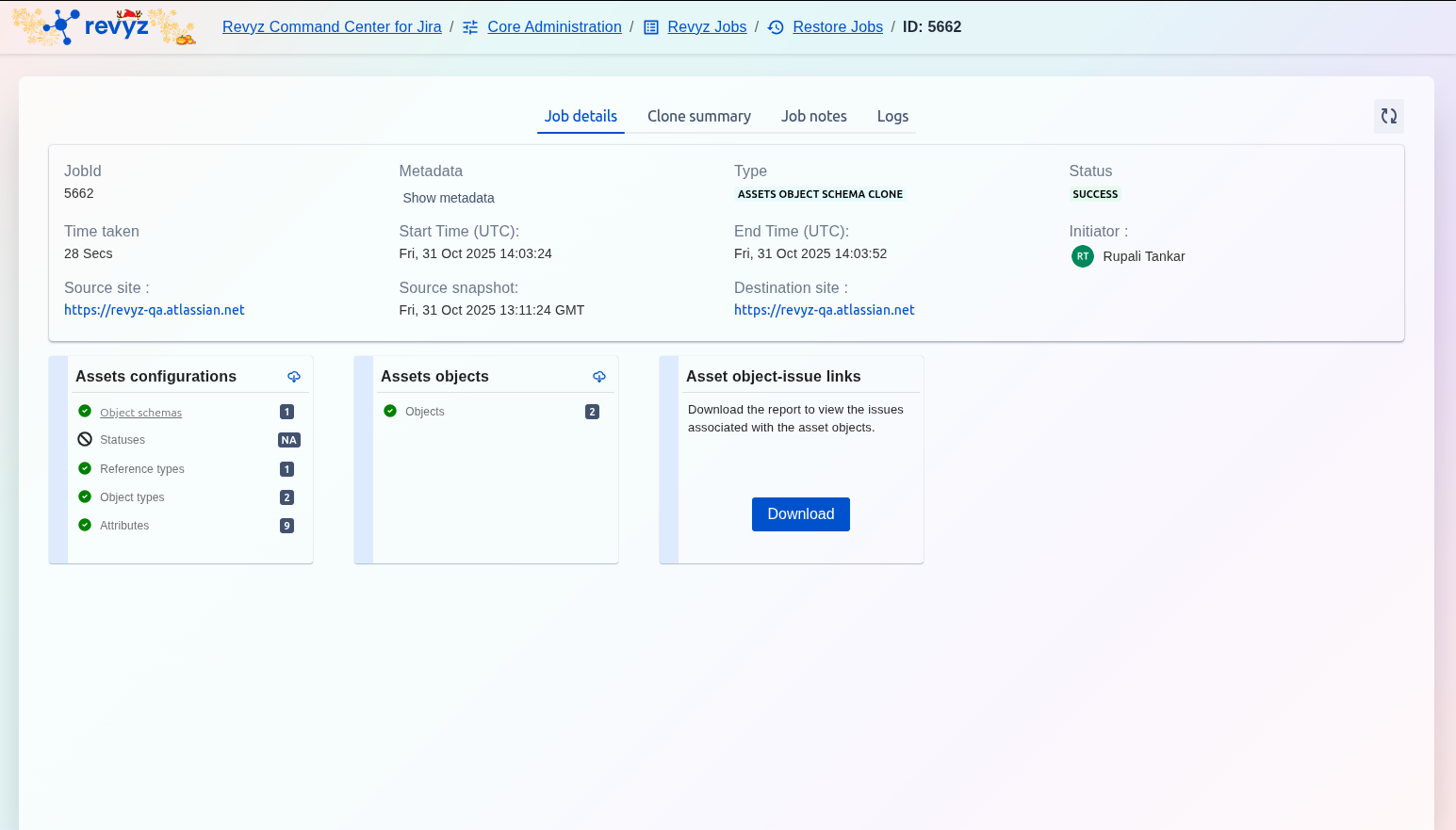Screen dimensions: 1456x830
Task: Switch to the Clone summary tab
Action: pyautogui.click(x=698, y=116)
